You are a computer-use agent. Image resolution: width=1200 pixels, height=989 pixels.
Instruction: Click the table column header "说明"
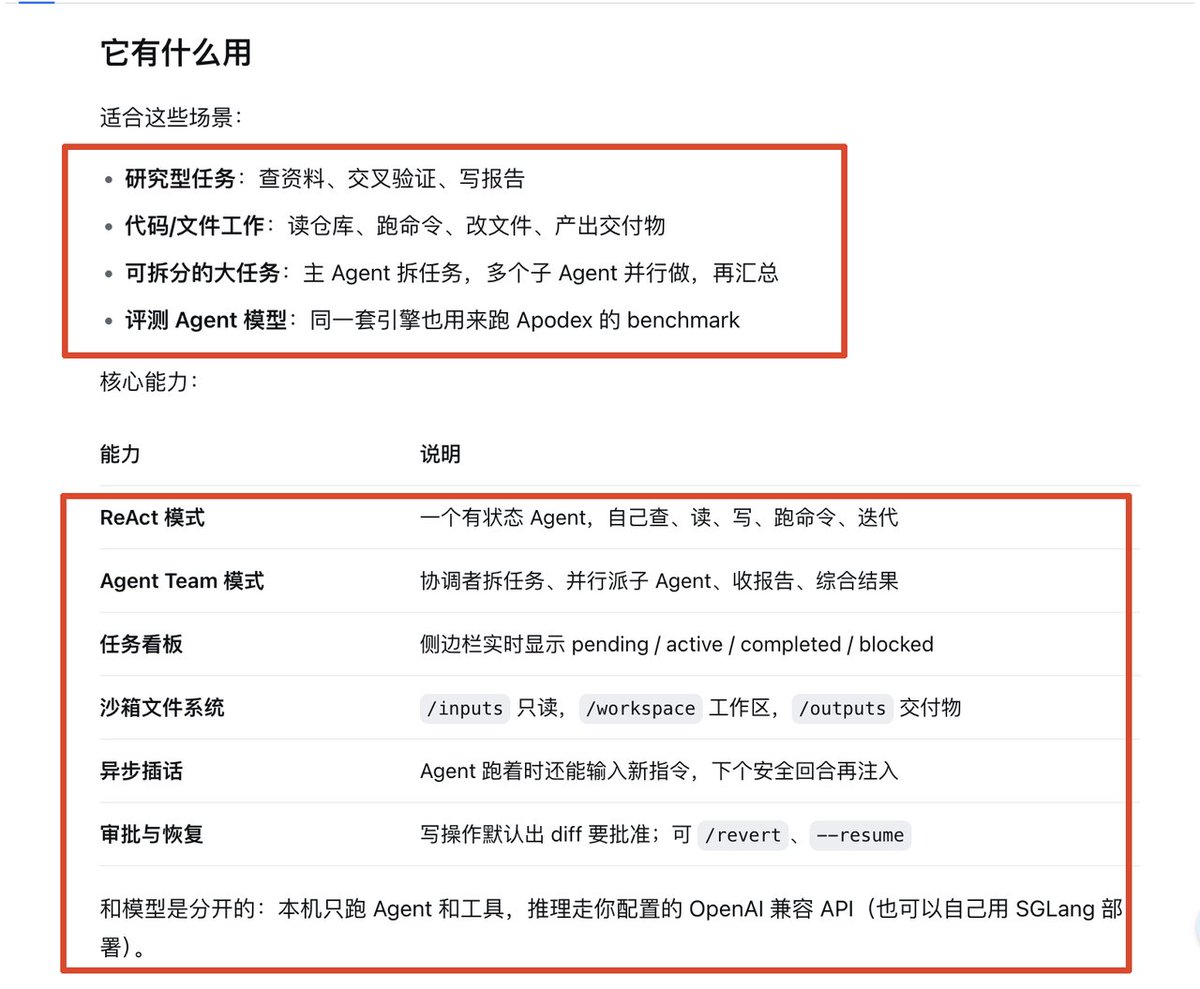click(440, 455)
